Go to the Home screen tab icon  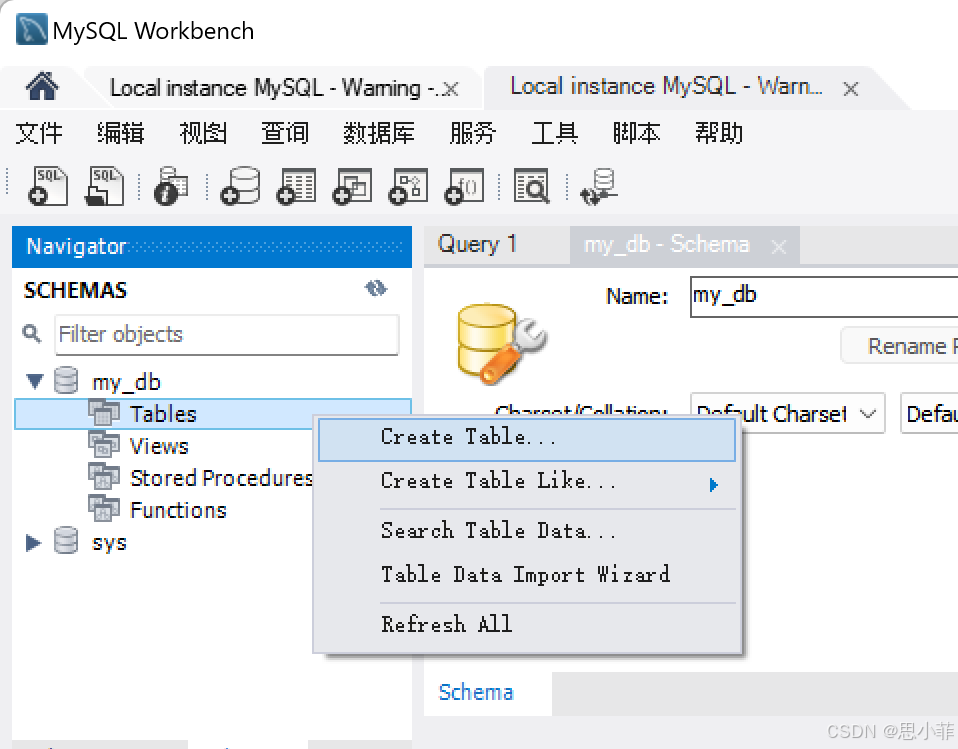[x=42, y=86]
